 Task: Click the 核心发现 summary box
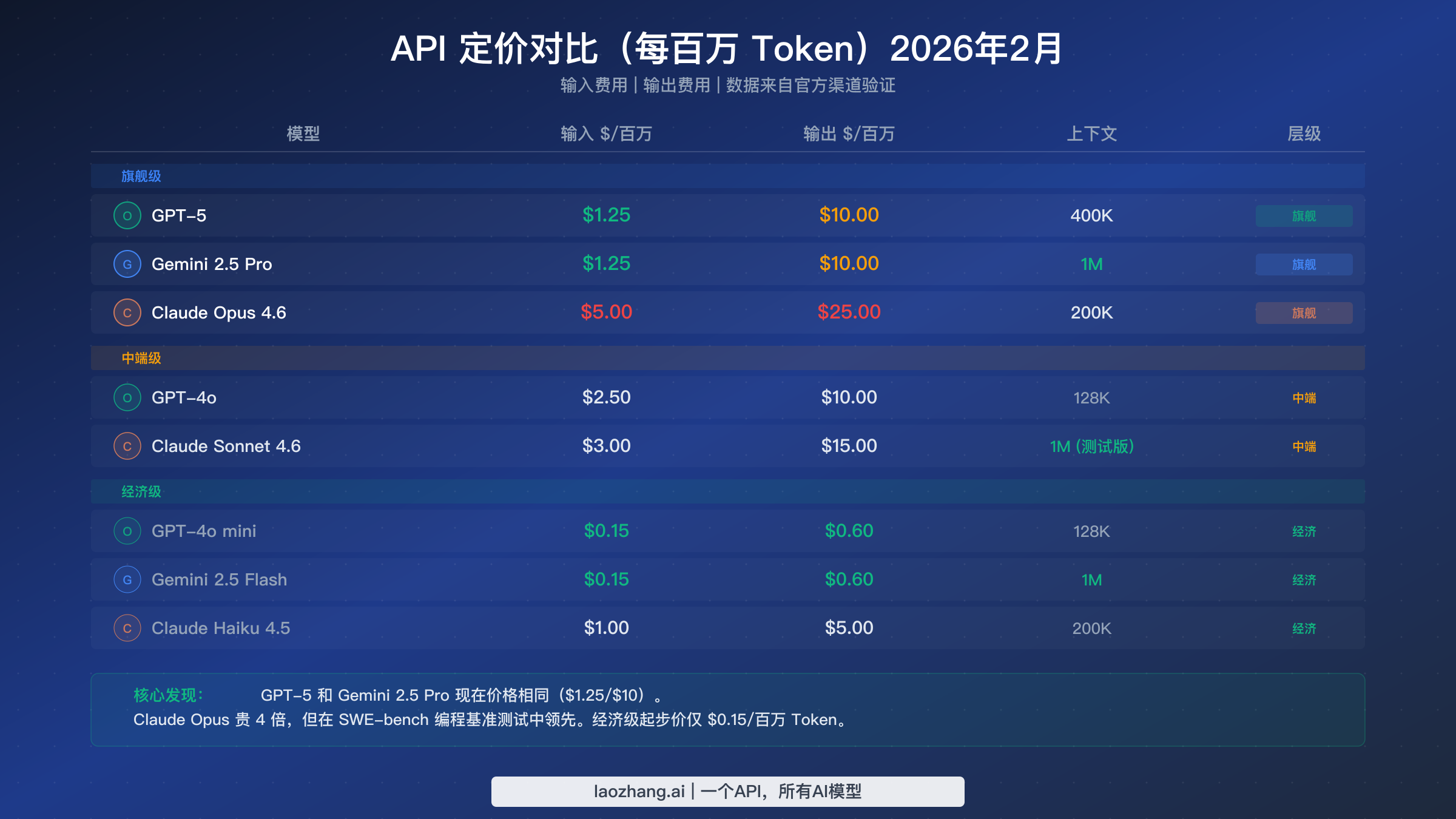[x=728, y=709]
